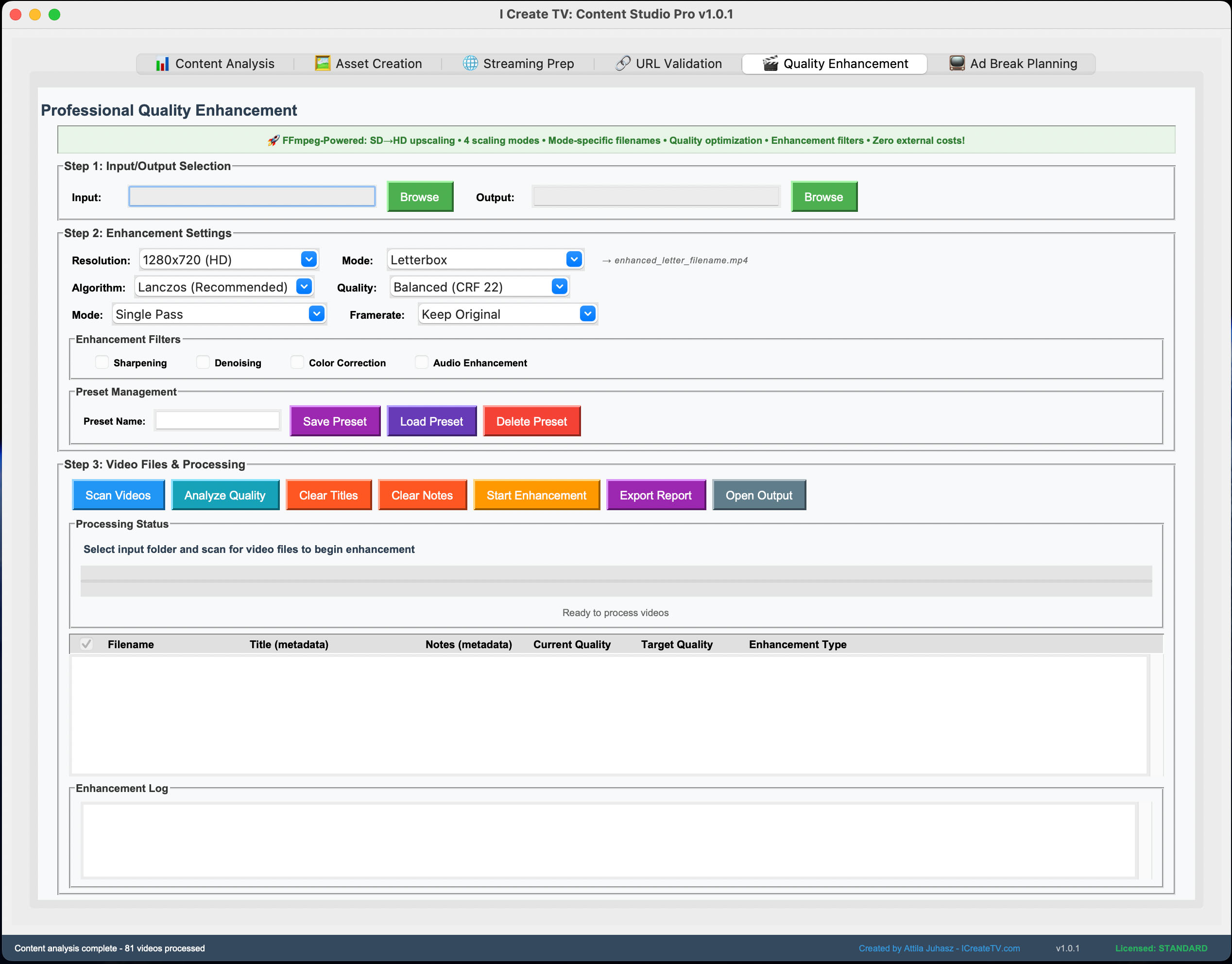Toggle the Color Correction checkbox
Viewport: 1232px width, 964px height.
tap(297, 362)
